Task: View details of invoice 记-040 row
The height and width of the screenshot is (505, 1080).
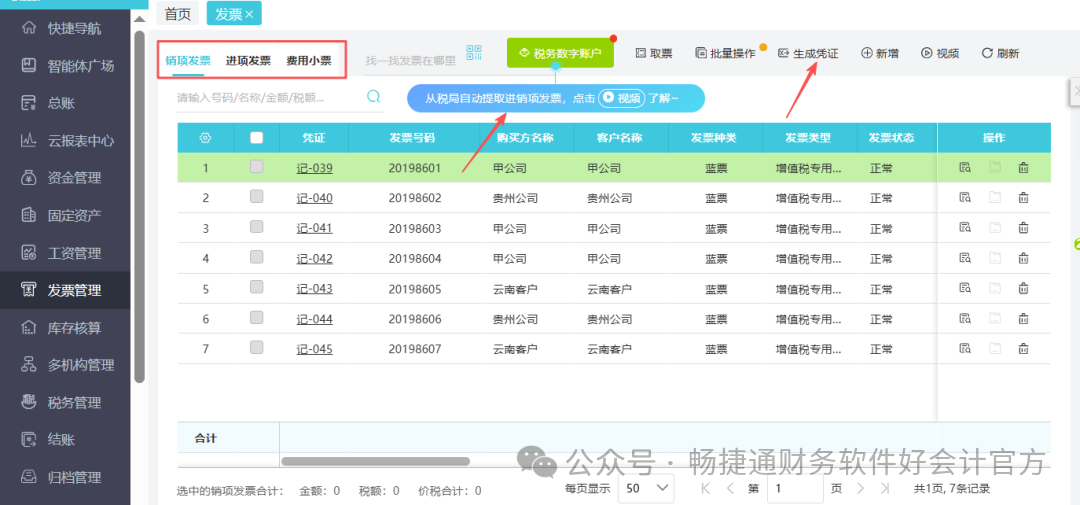Action: [965, 198]
